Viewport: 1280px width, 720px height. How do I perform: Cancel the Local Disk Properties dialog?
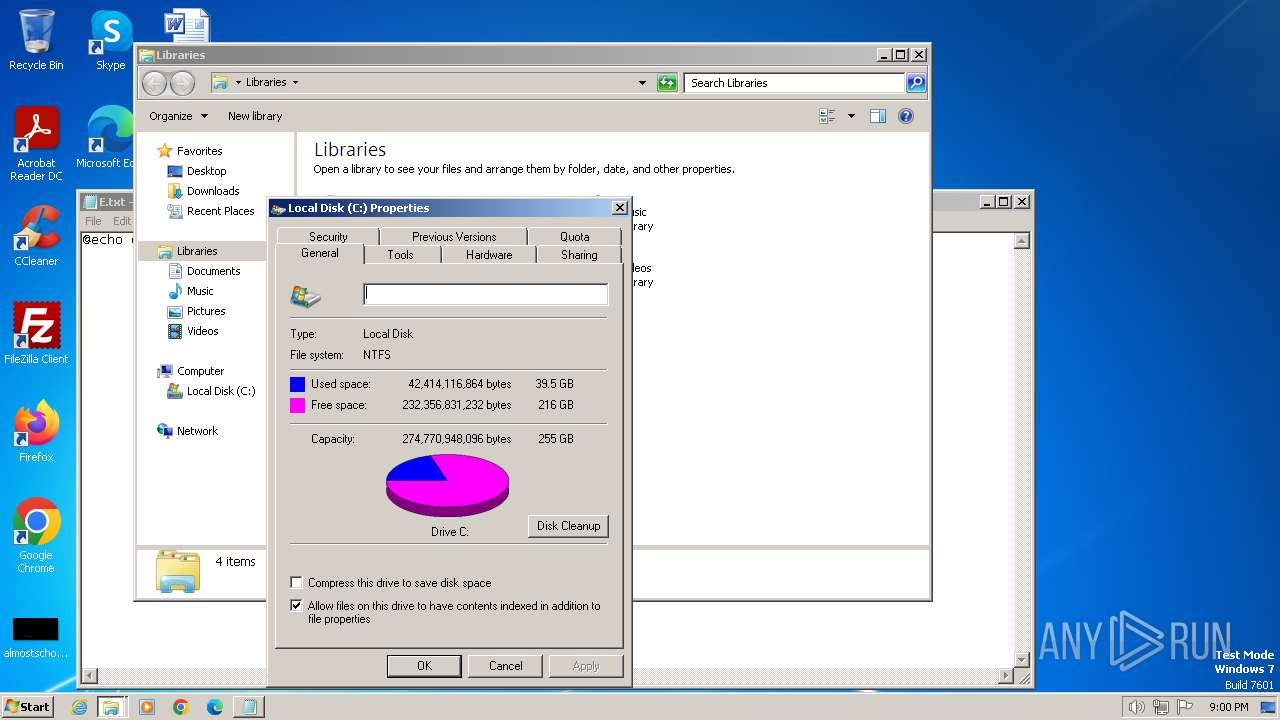tap(506, 666)
